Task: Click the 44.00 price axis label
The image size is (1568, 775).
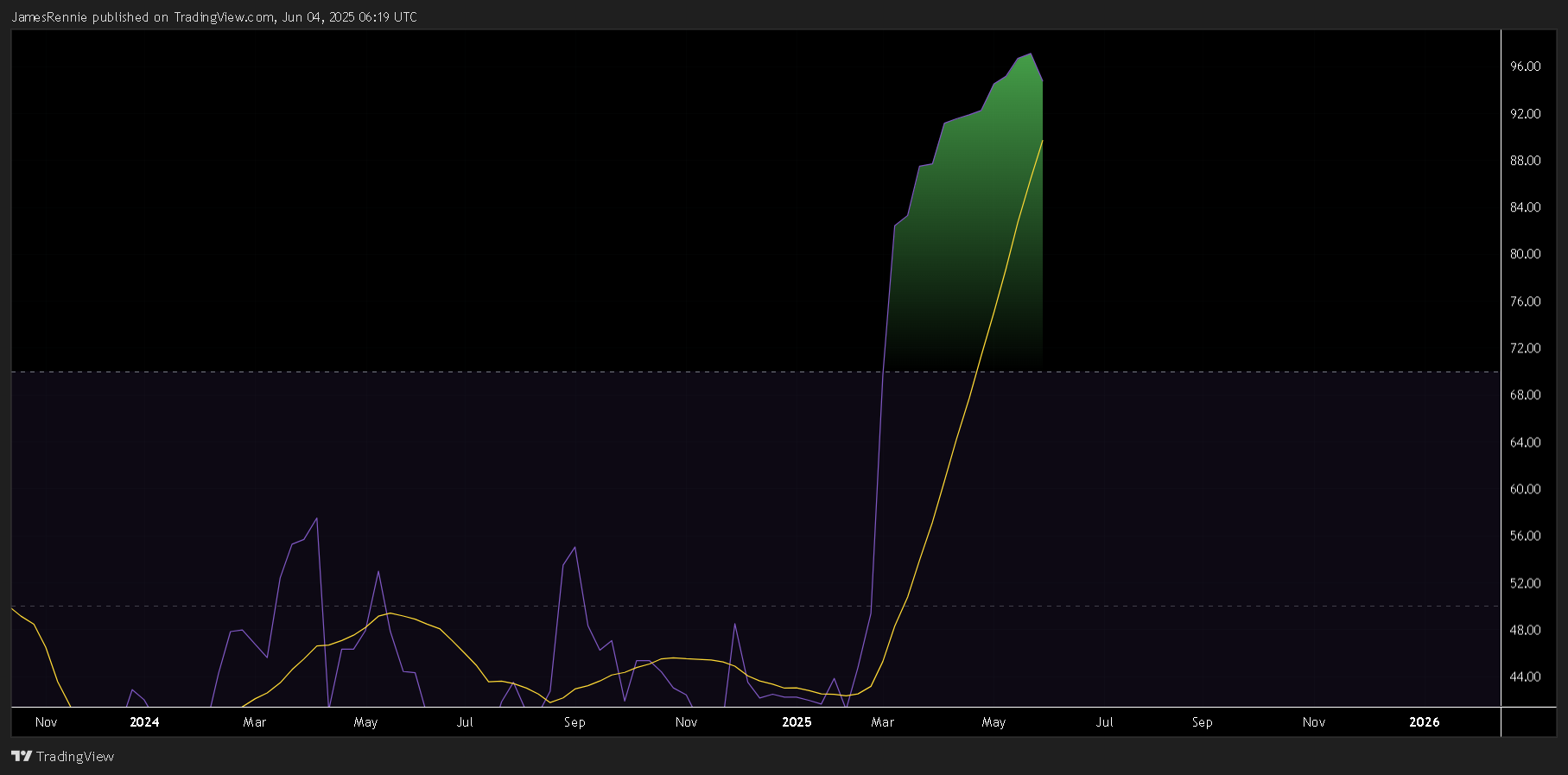Action: [x=1525, y=676]
